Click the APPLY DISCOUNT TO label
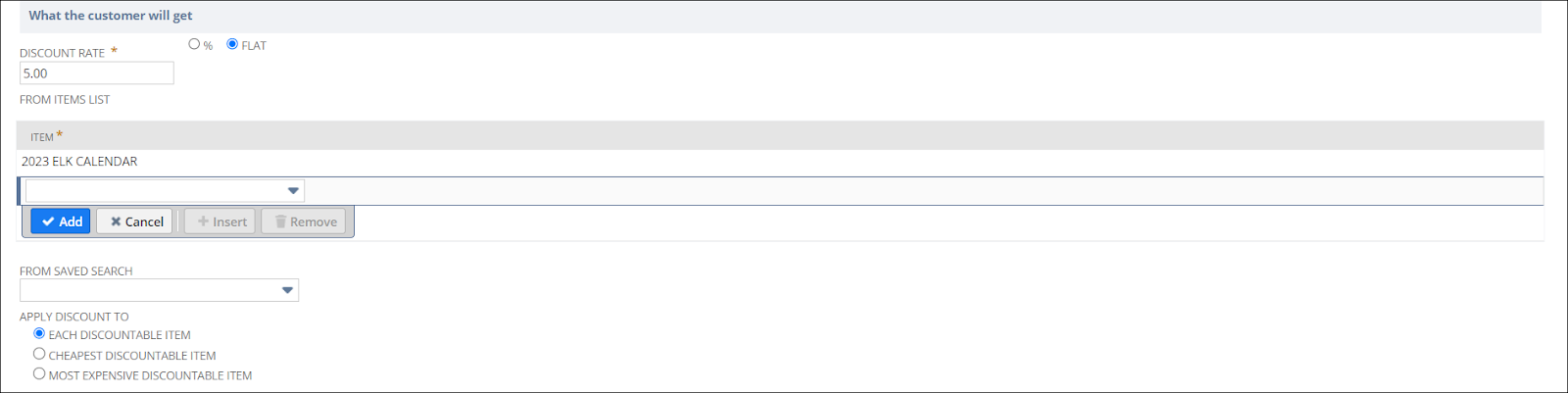The width and height of the screenshot is (1568, 393). 73,317
